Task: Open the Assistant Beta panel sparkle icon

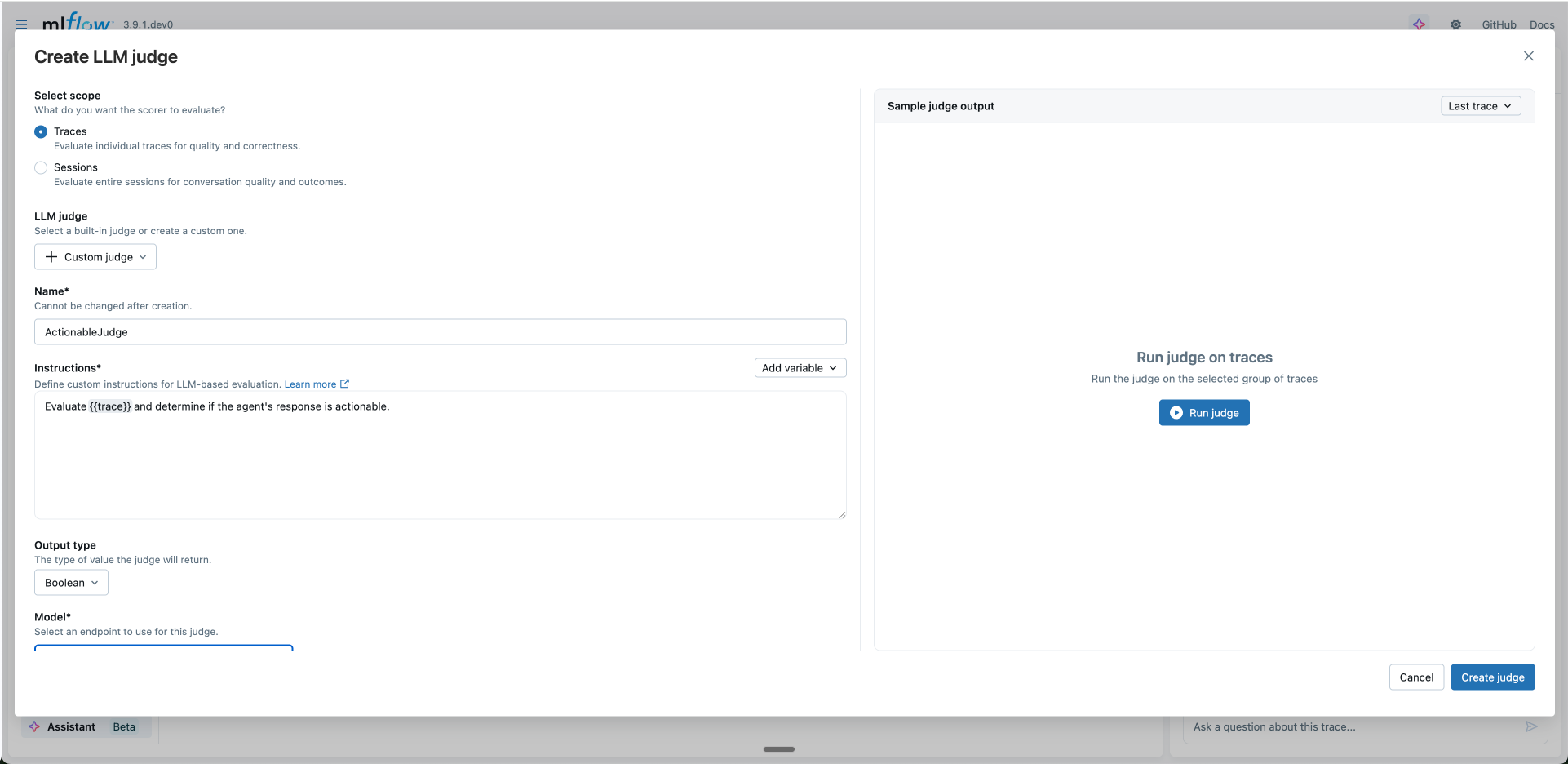Action: (35, 726)
